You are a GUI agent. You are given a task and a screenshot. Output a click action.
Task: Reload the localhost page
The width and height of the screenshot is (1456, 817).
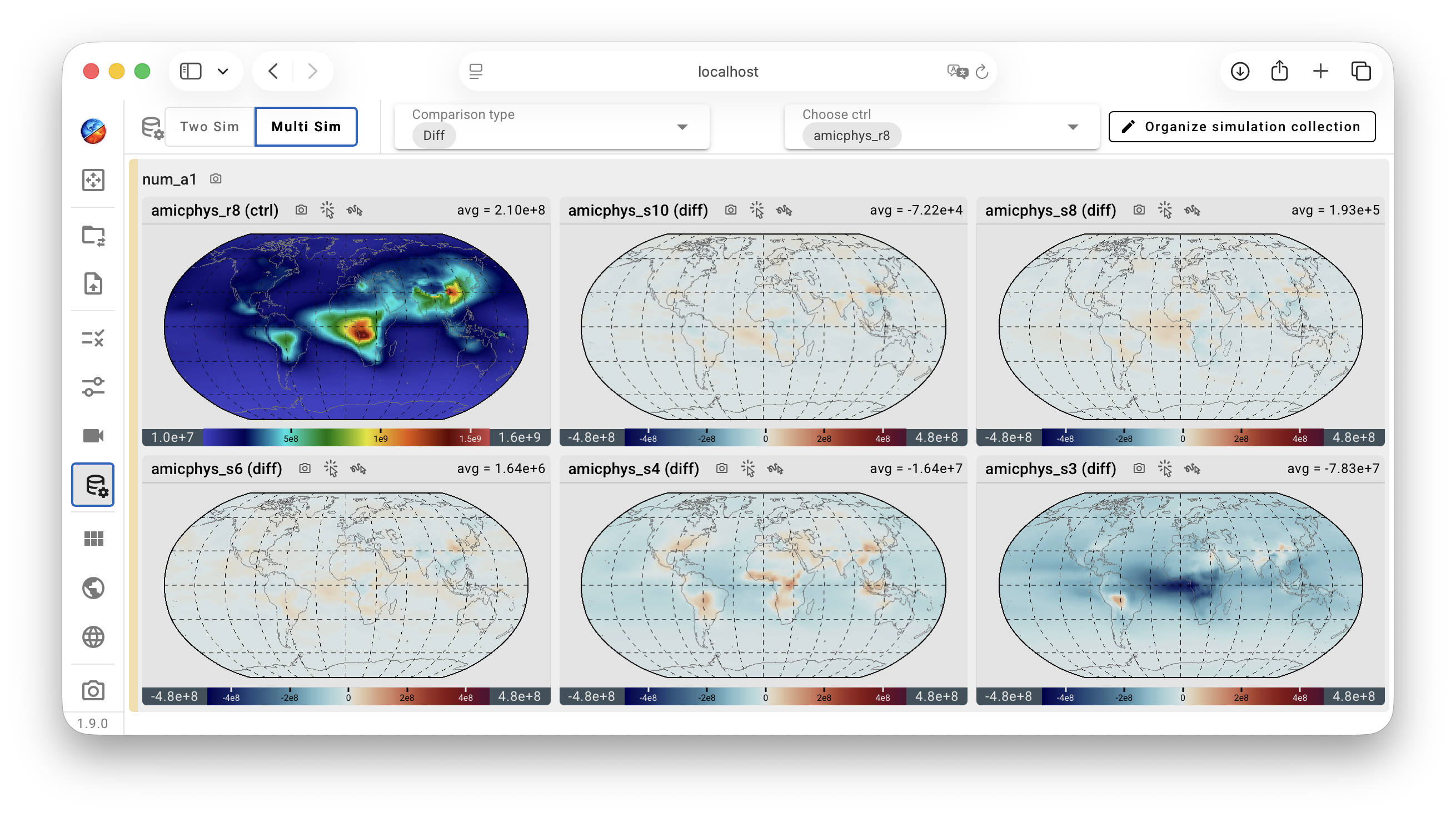pyautogui.click(x=982, y=72)
